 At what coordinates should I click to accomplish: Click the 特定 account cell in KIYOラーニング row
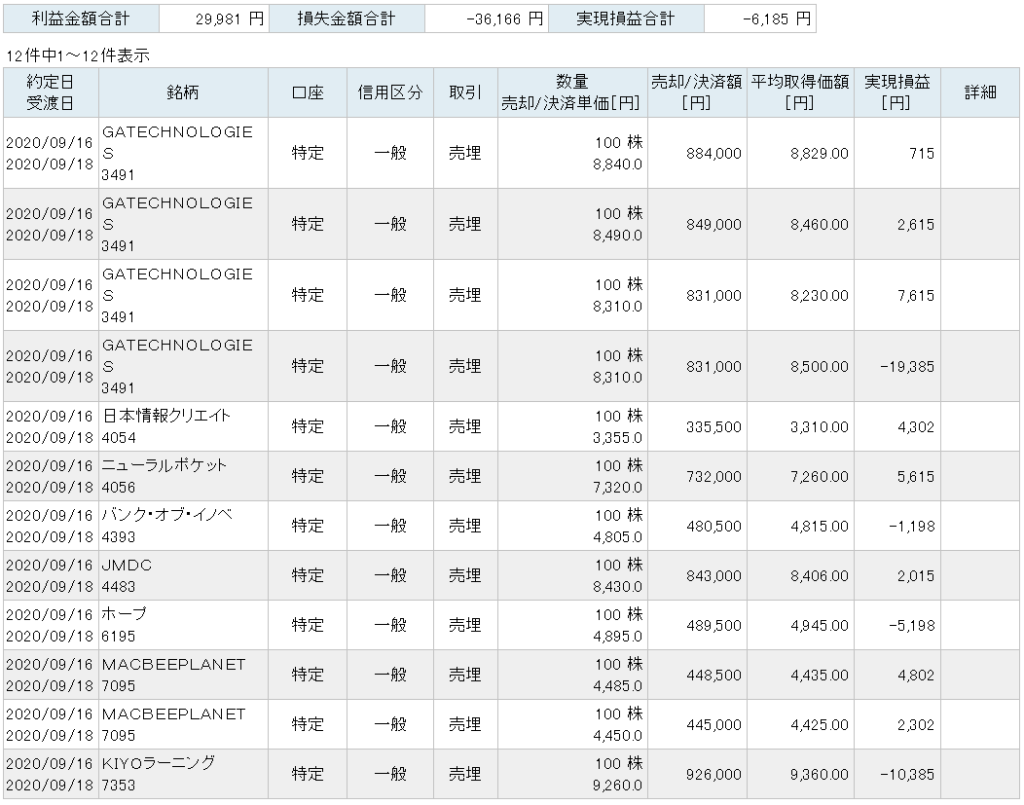coord(308,774)
